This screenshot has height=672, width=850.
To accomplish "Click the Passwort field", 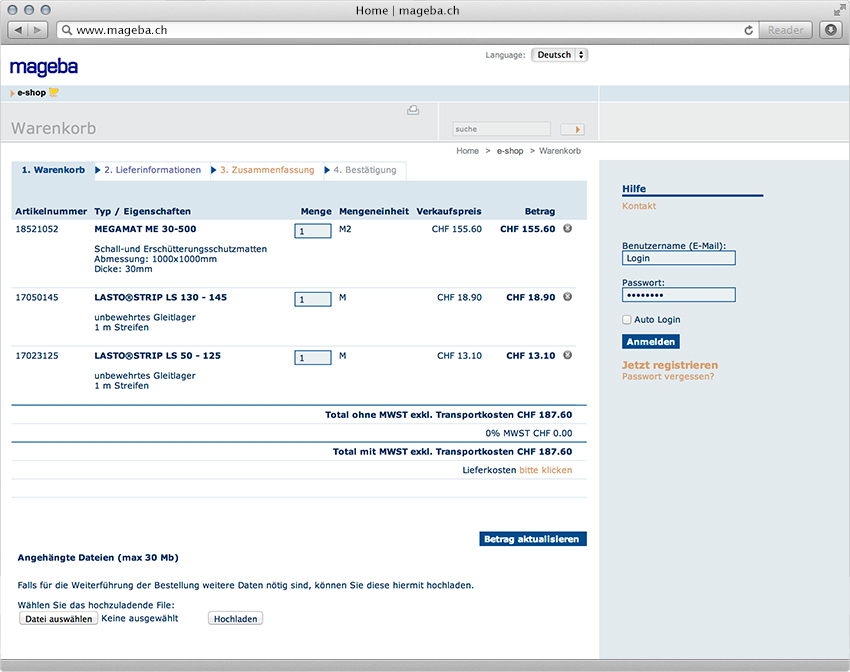I will [x=679, y=295].
